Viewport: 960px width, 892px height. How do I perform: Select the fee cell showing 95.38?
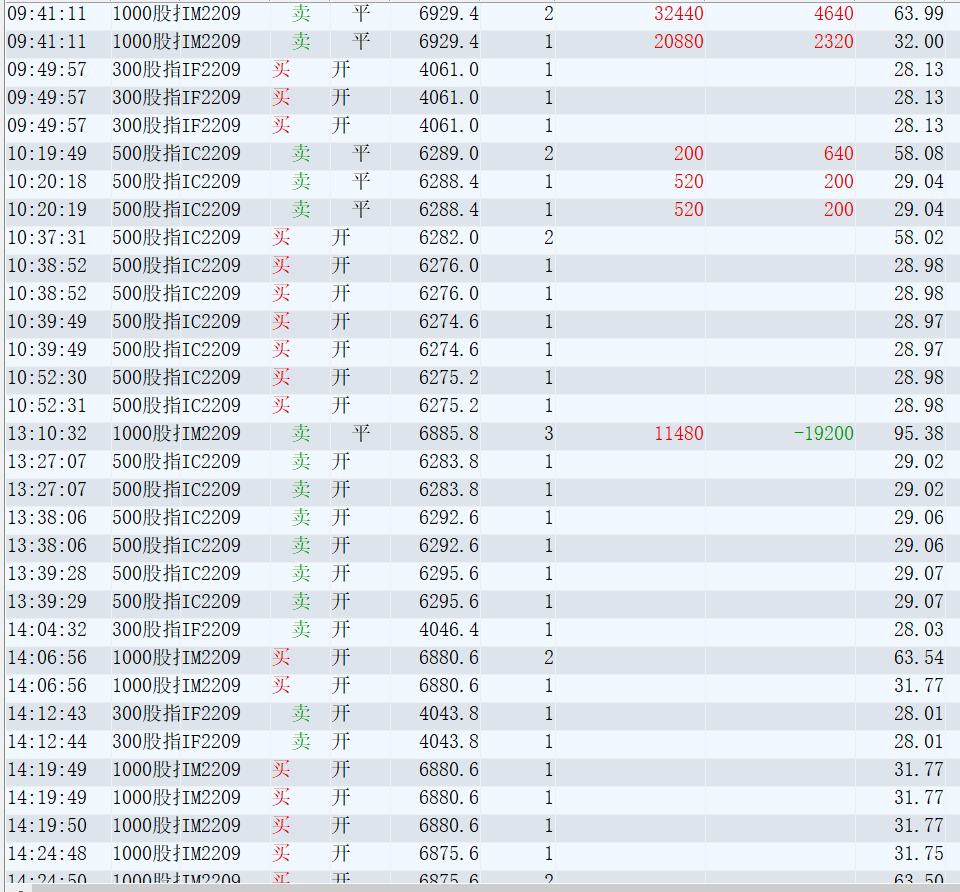point(918,433)
